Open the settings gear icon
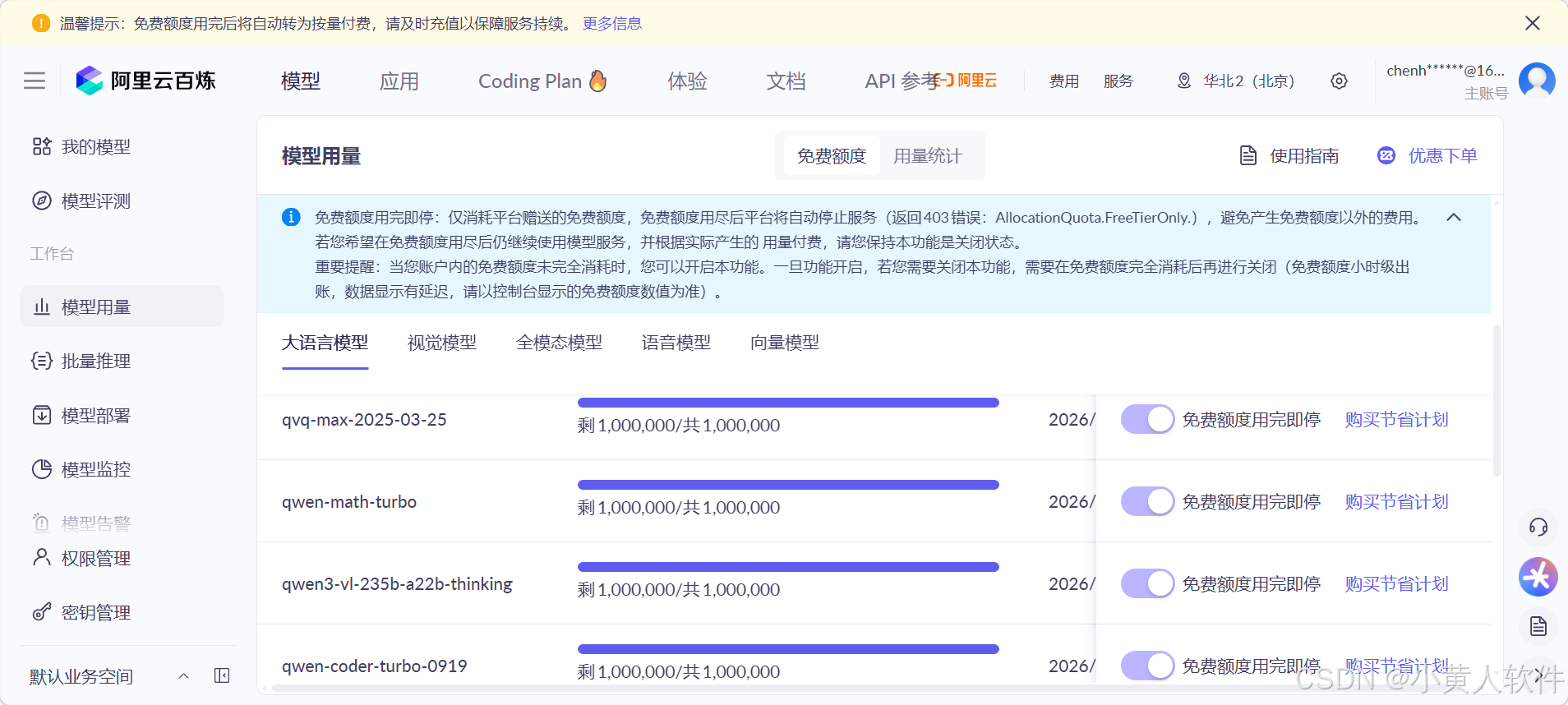Image resolution: width=1568 pixels, height=705 pixels. (1339, 81)
